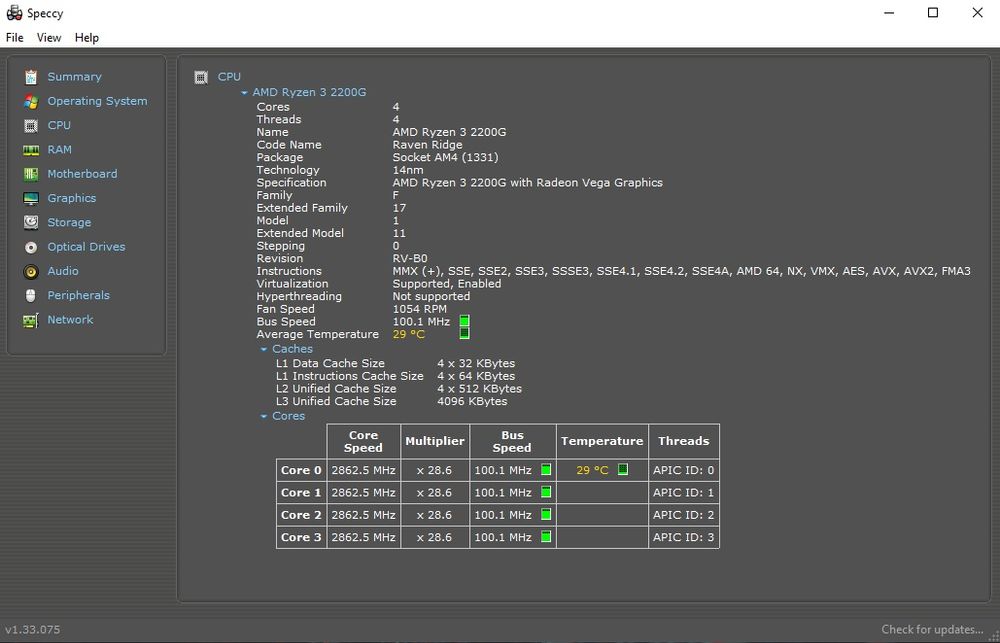Maximize the Speccy window
The width and height of the screenshot is (1000, 643).
click(x=932, y=13)
